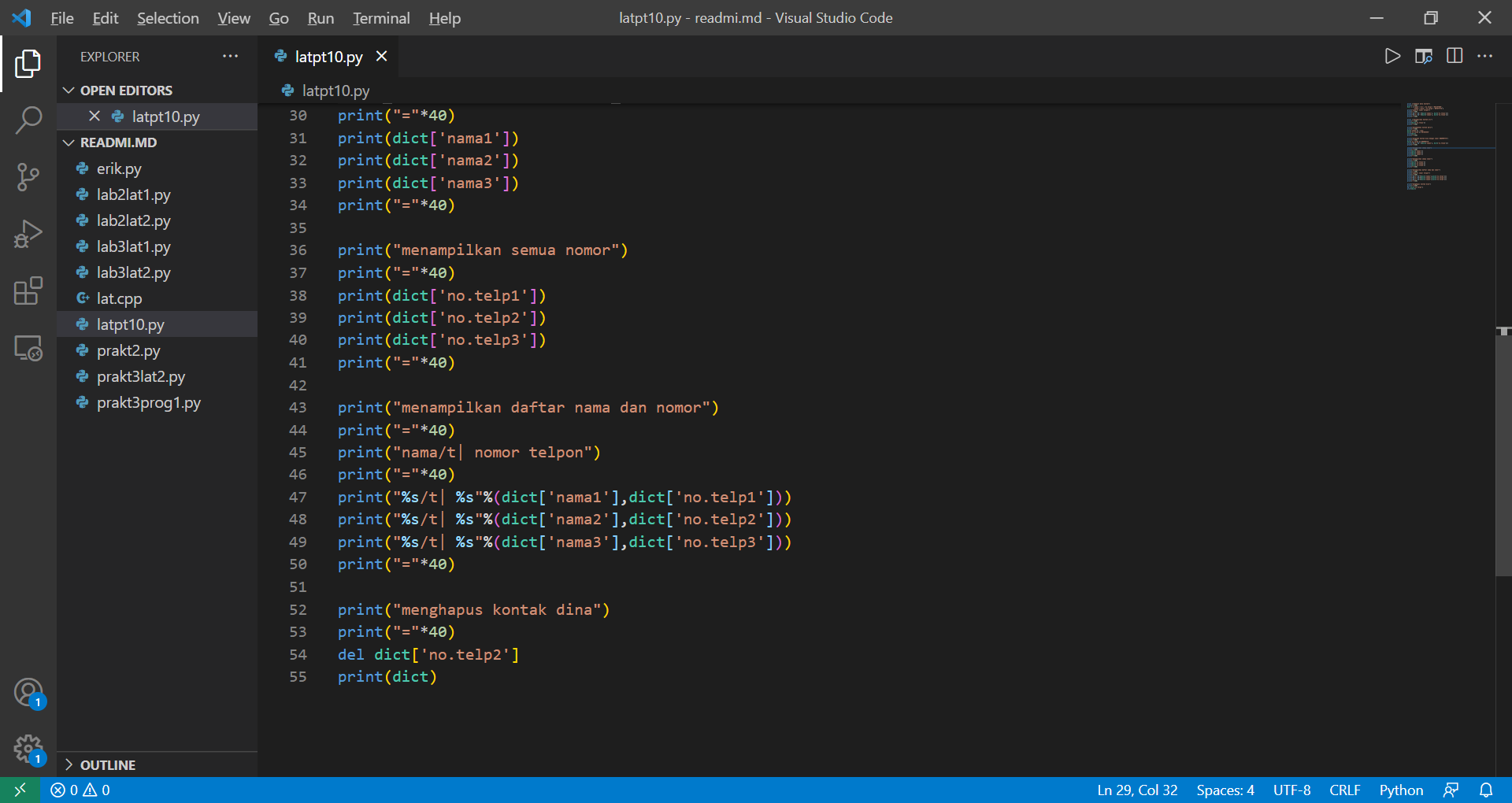
Task: Open the Selection menu
Action: point(168,17)
